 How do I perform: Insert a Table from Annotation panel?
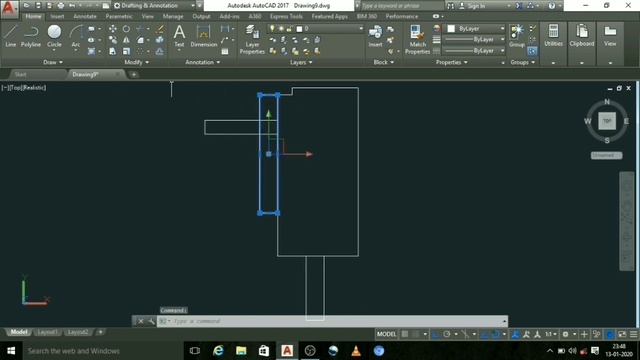225,51
